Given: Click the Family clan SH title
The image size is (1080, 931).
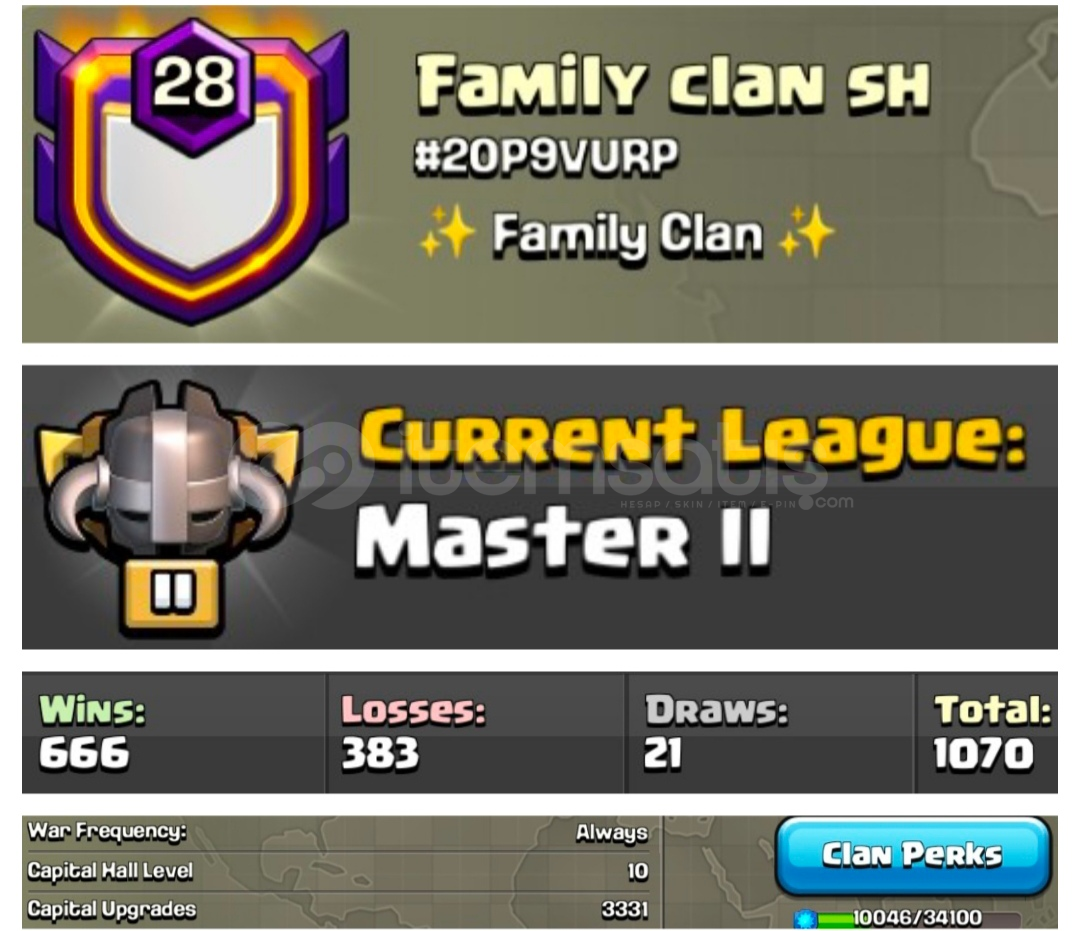Looking at the screenshot, I should (x=673, y=84).
